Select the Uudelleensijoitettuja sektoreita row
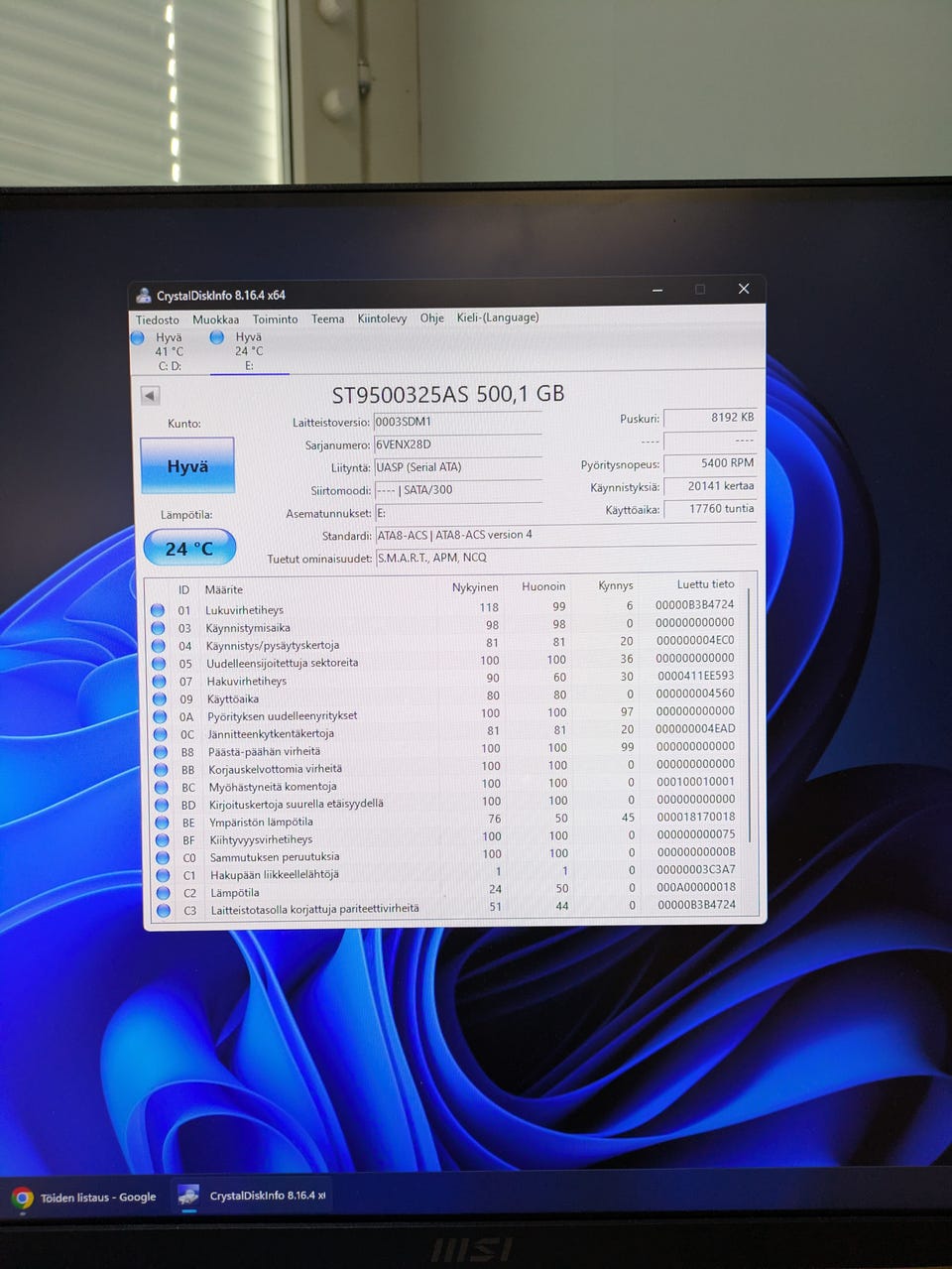Screen dimensions: 952x1269 pyautogui.click(x=283, y=663)
